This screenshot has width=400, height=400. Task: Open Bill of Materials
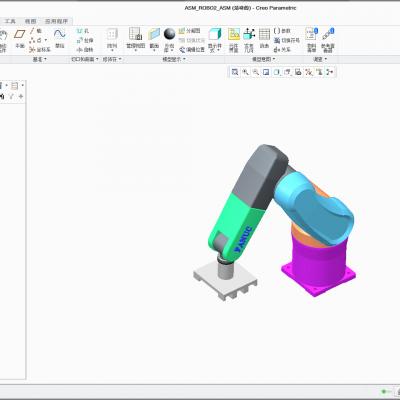(x=311, y=40)
